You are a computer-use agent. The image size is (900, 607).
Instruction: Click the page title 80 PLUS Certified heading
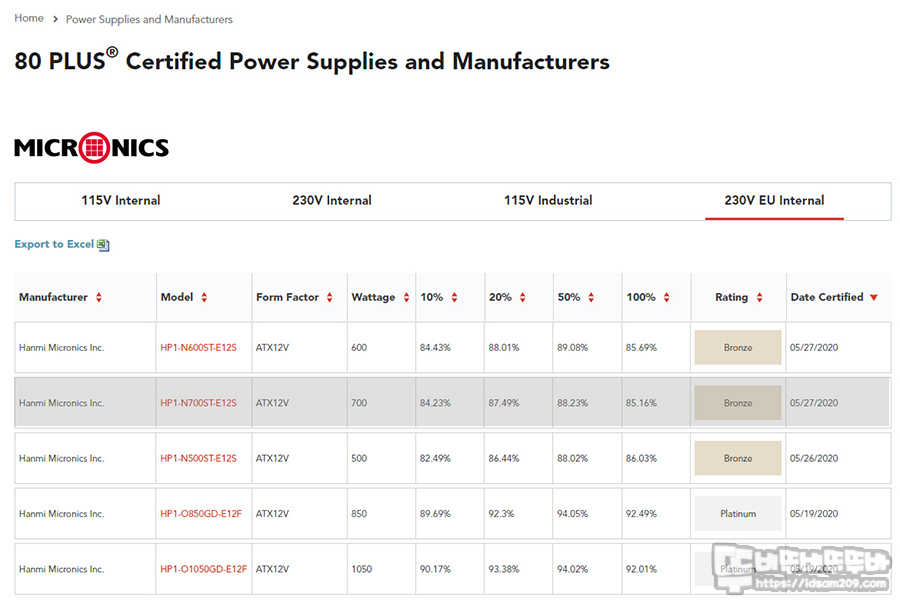312,61
